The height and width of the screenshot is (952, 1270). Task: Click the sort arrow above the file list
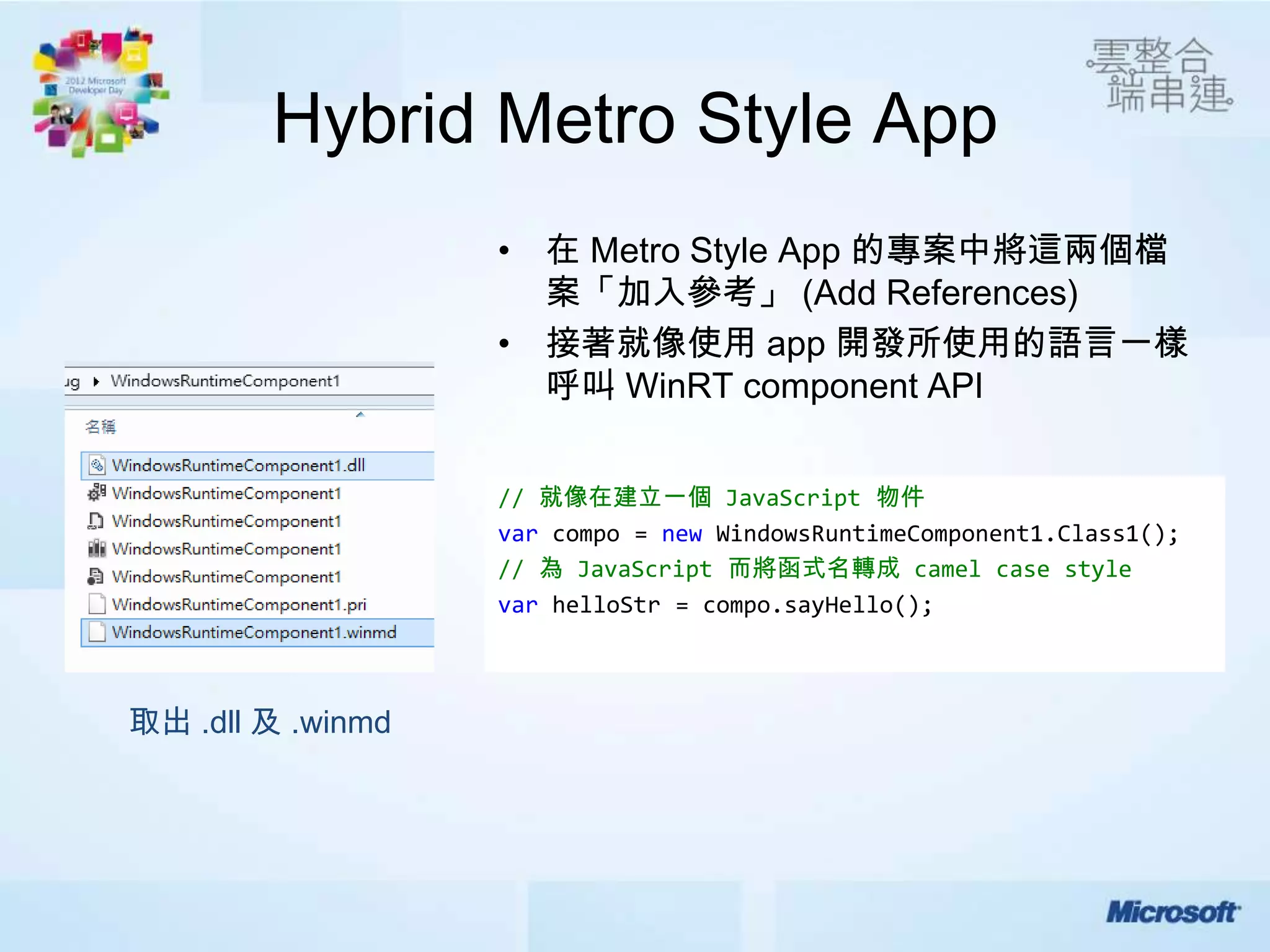click(x=360, y=414)
